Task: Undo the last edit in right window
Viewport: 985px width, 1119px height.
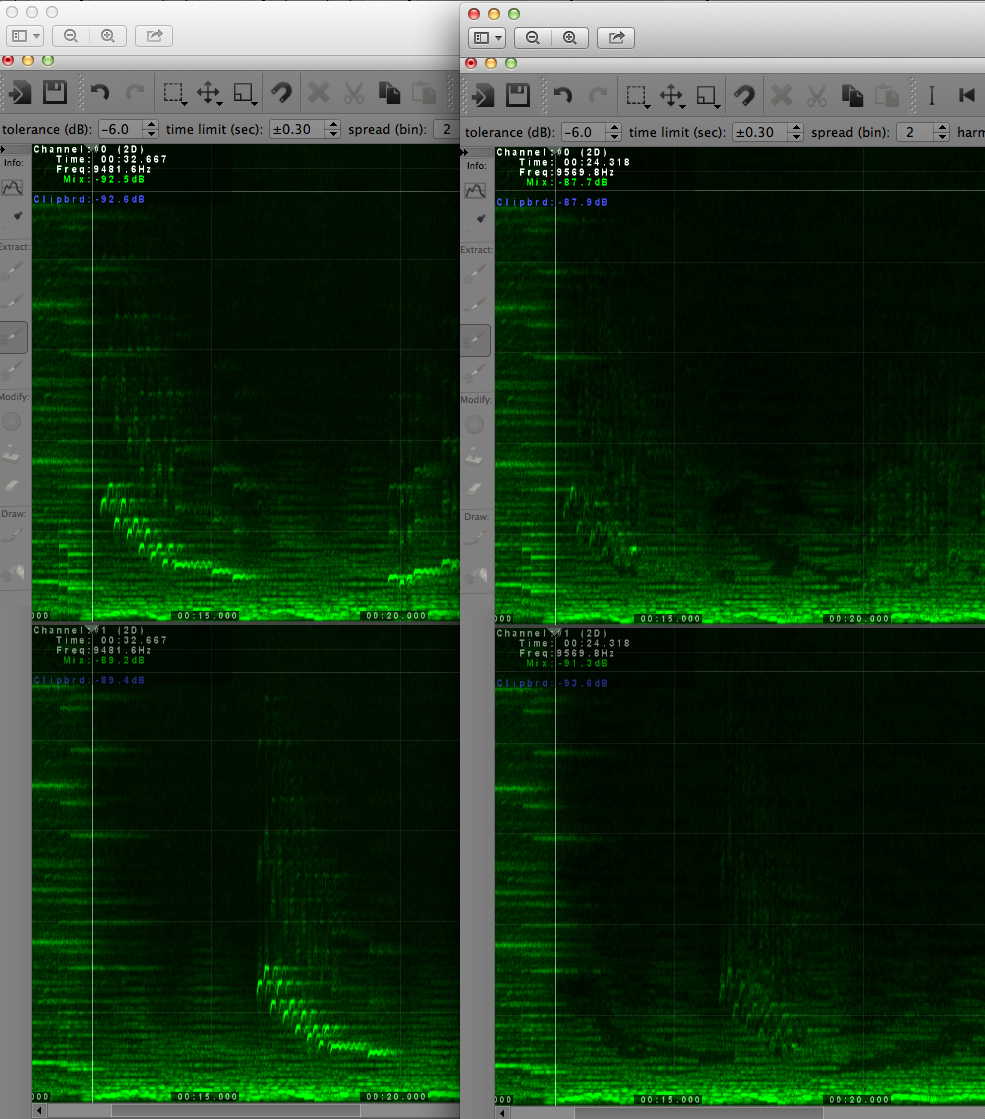Action: (562, 95)
